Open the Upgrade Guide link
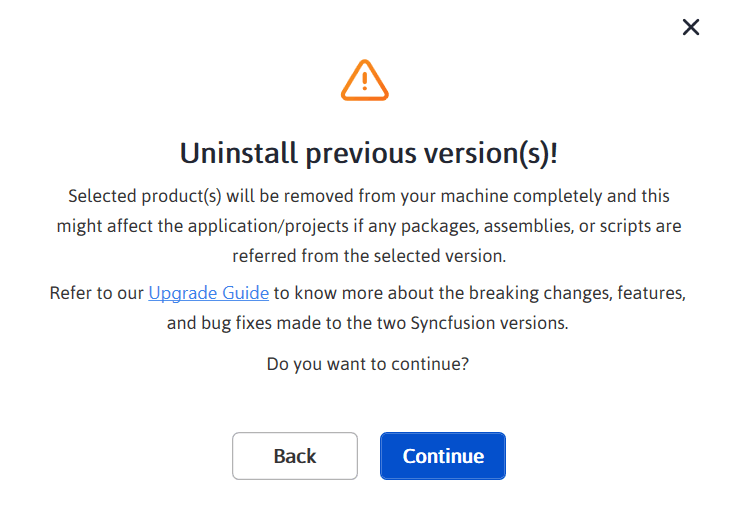752x508 pixels. (x=208, y=293)
